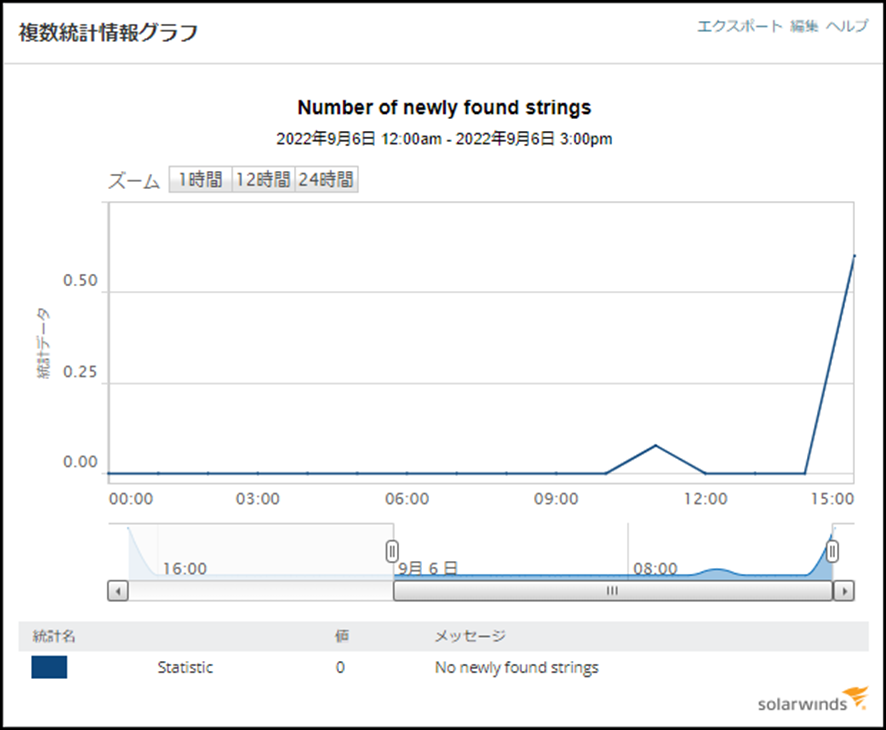Click the 16:00 area in the navigator

click(185, 568)
